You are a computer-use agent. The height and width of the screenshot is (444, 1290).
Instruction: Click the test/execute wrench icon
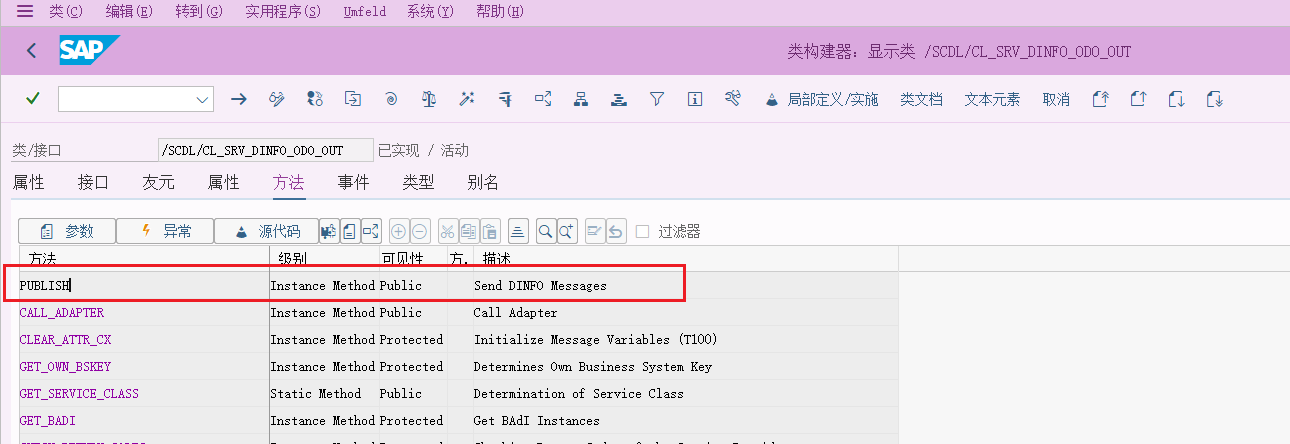coord(505,98)
